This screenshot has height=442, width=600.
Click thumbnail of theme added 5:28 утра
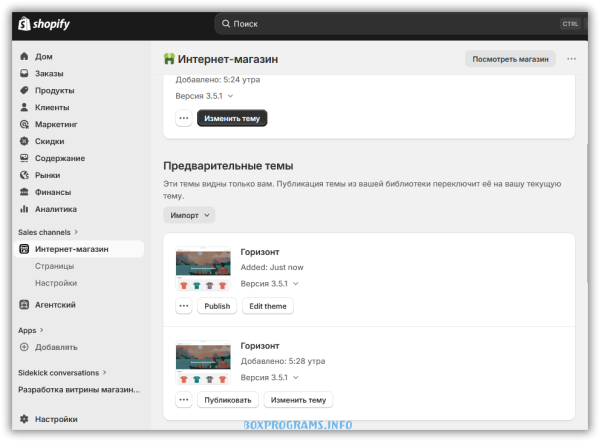[203, 363]
